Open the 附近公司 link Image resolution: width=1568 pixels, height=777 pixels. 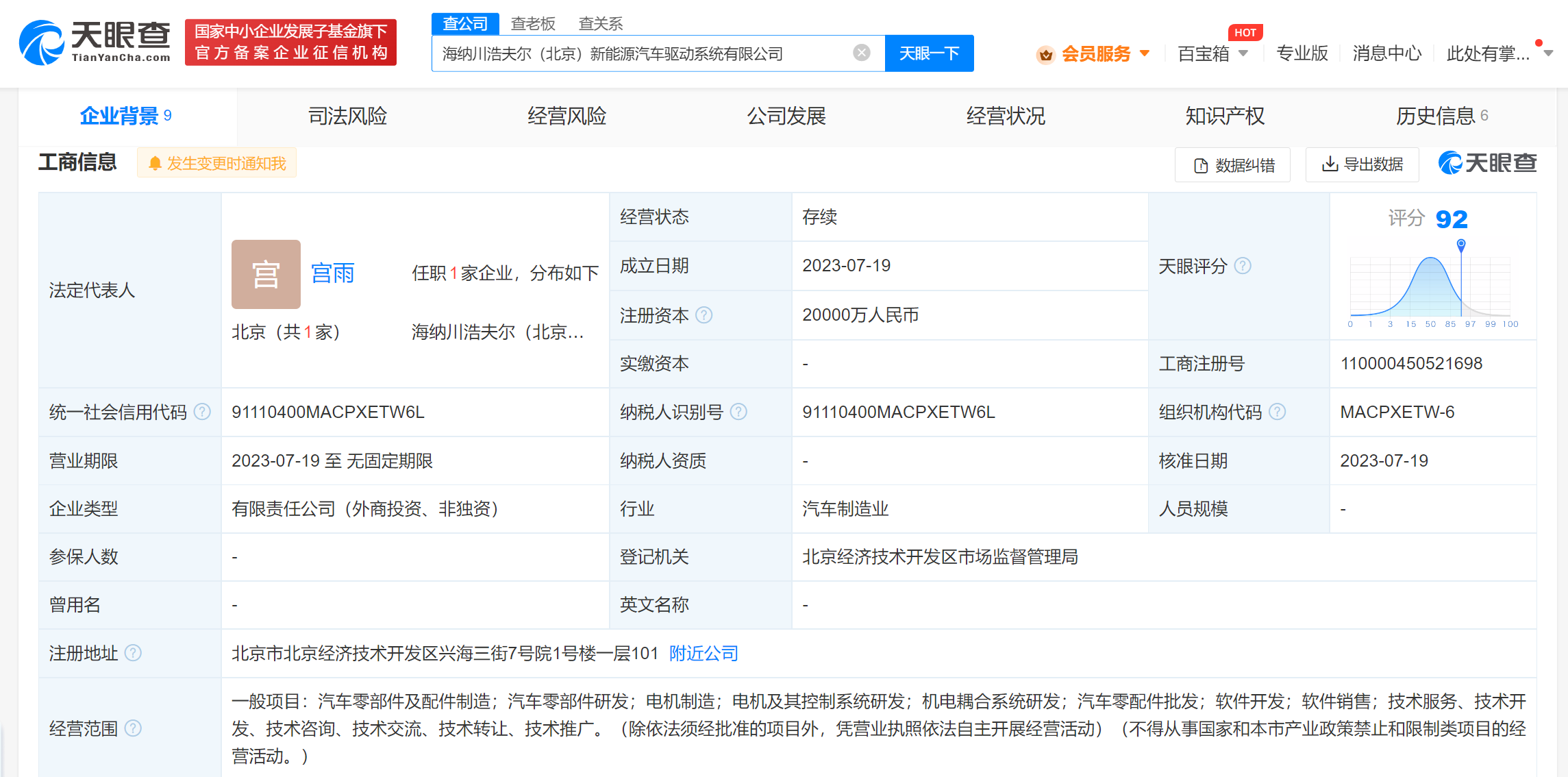click(704, 653)
